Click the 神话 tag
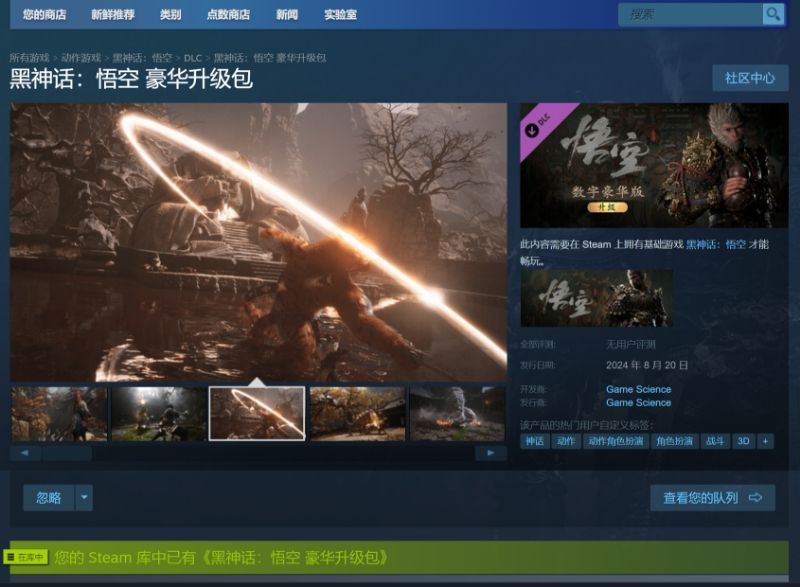Image resolution: width=800 pixels, height=587 pixels. click(x=535, y=441)
